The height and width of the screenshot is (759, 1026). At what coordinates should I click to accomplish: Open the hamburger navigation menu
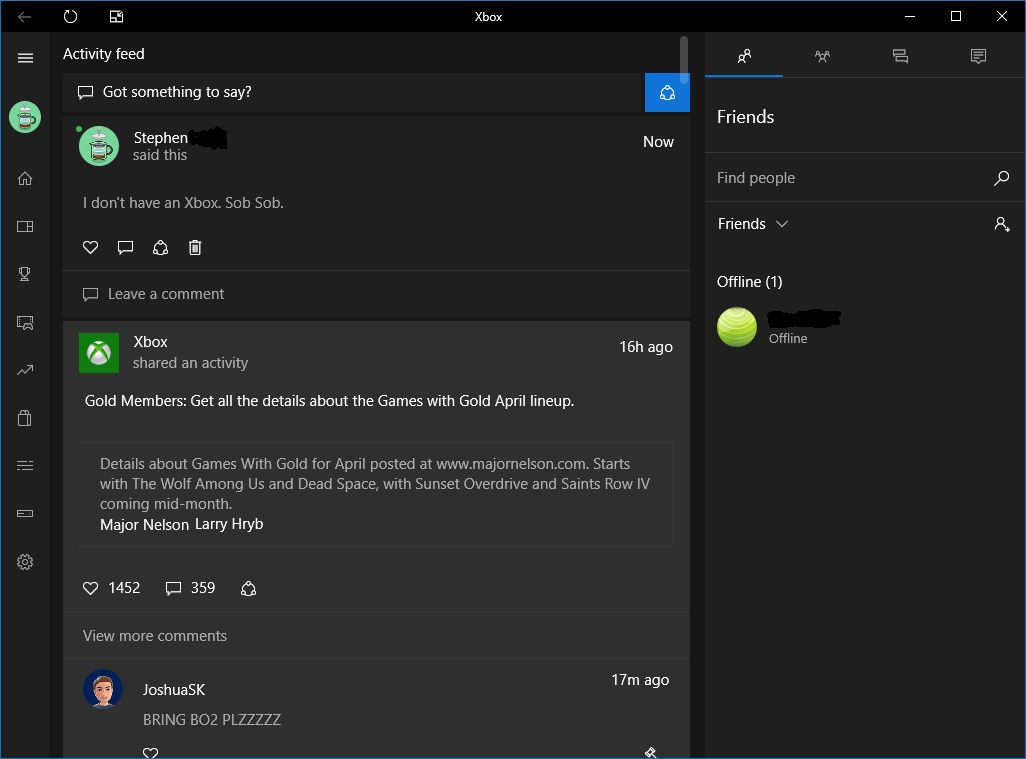pos(25,58)
